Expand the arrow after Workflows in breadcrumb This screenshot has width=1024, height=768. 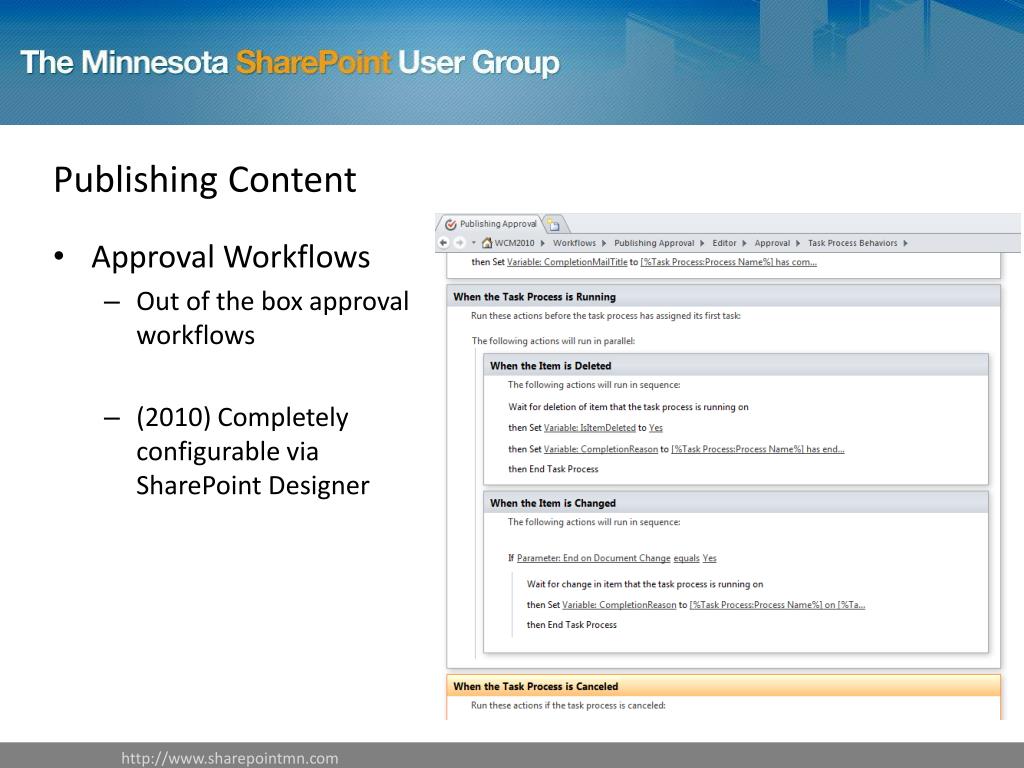pos(604,243)
